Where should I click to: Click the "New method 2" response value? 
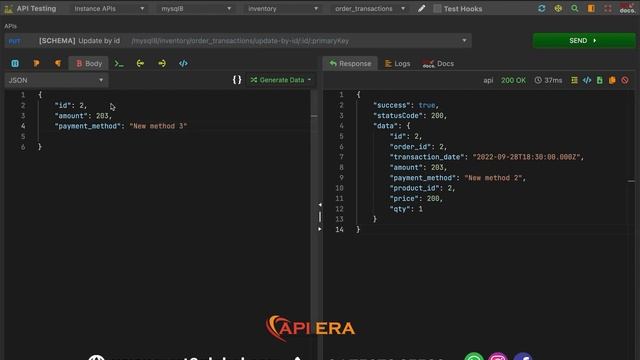click(x=493, y=178)
